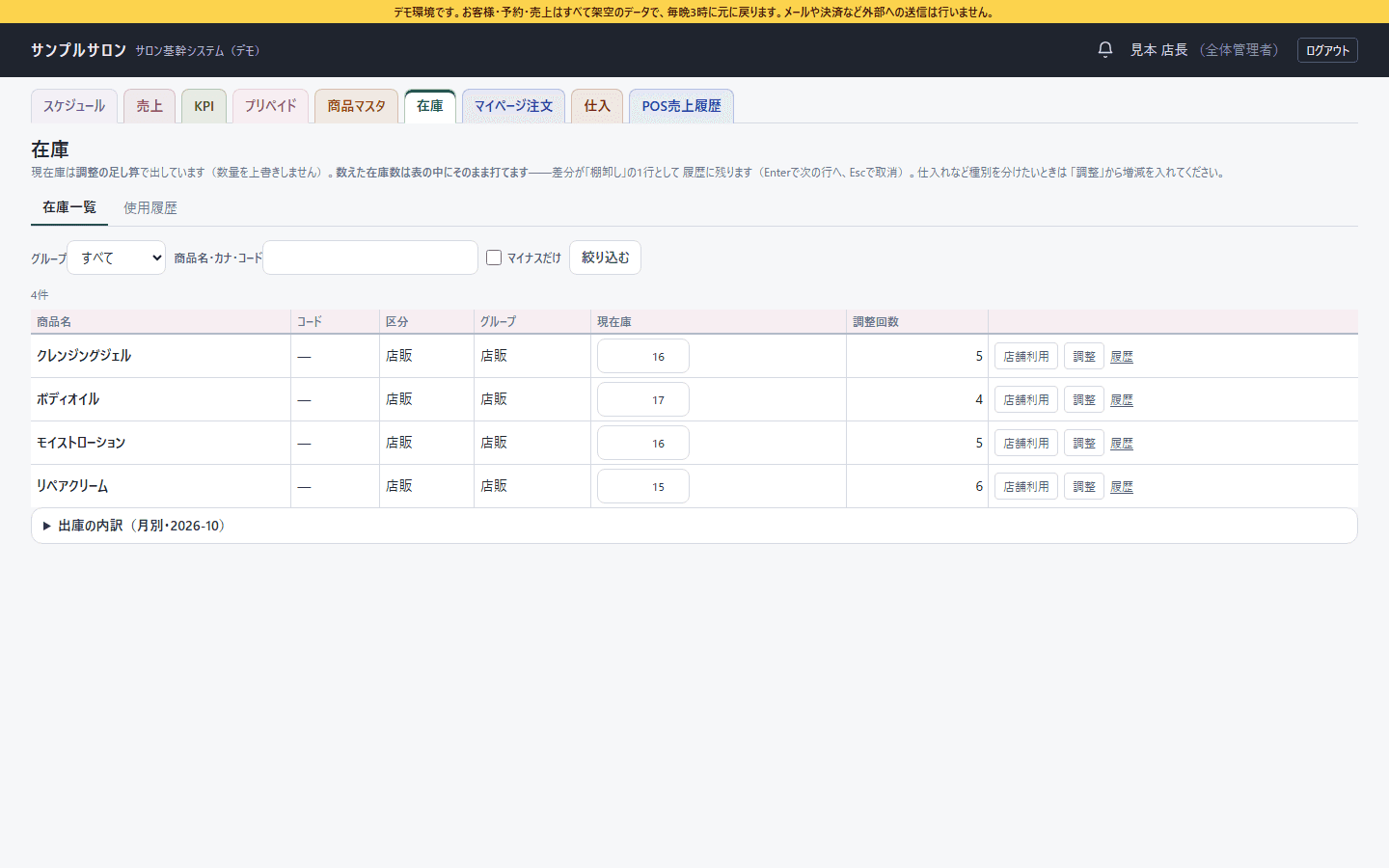Click the サンプルサロン site title
This screenshot has width=1389, height=868.
pos(78,50)
